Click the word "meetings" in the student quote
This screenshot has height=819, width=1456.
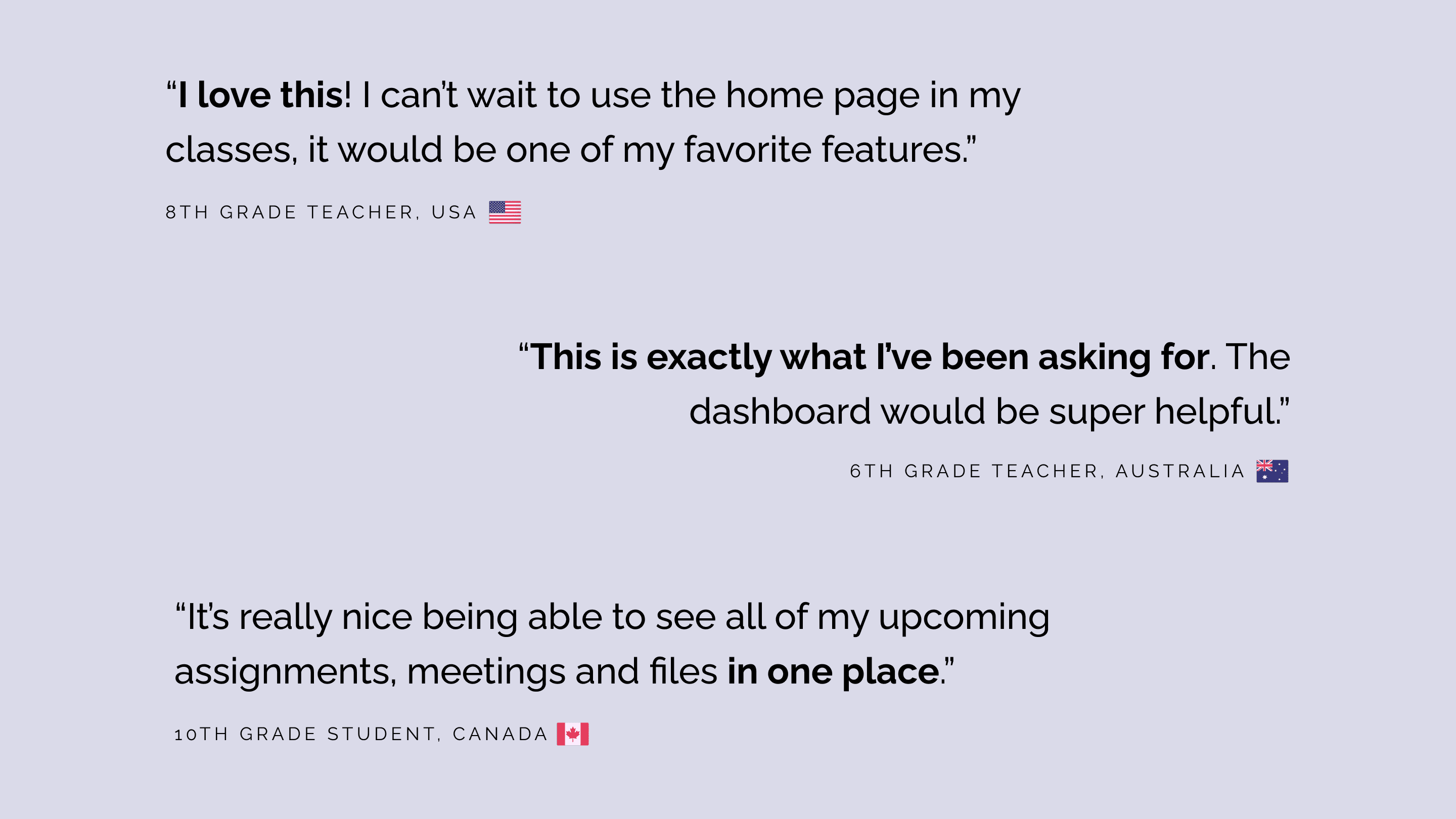[485, 671]
